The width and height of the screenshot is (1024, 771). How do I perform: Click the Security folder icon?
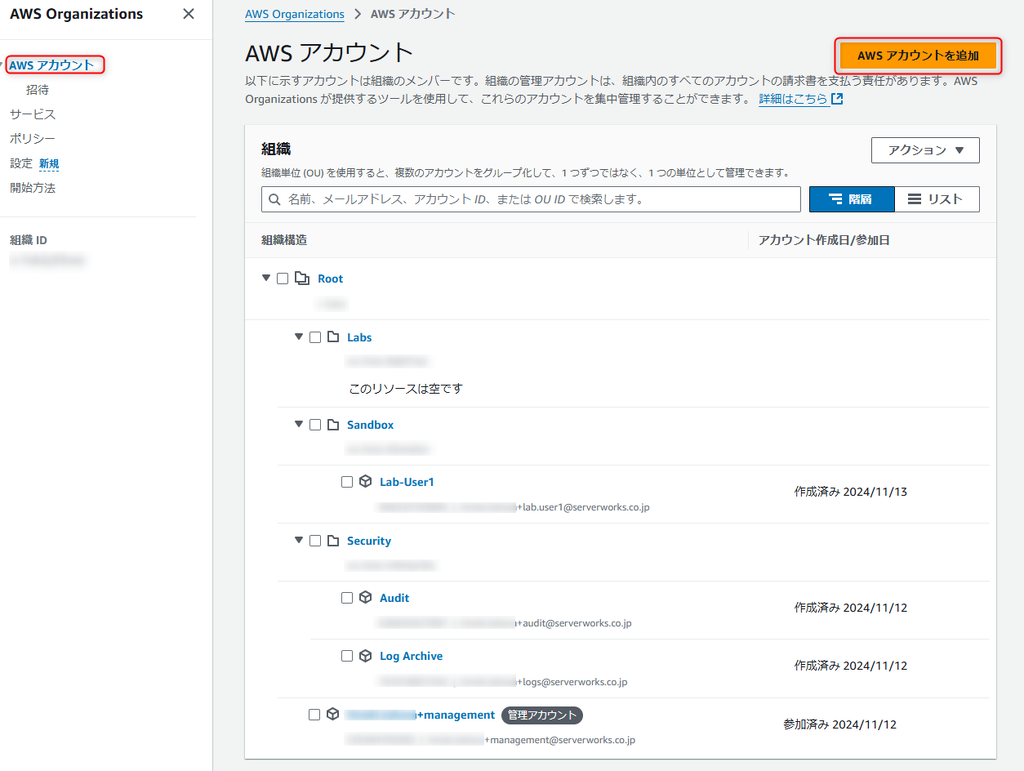tap(333, 541)
